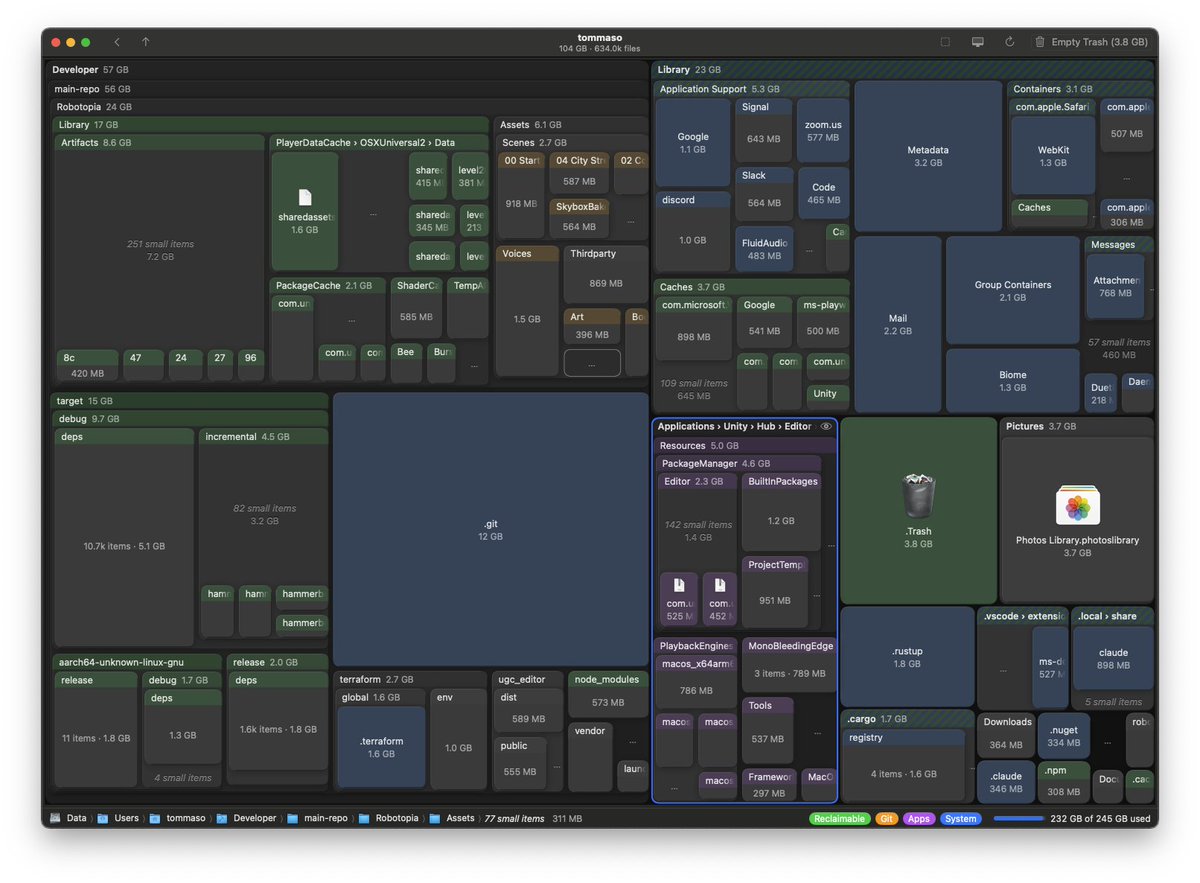Toggle the Apps legend filter
This screenshot has width=1200, height=883.
[x=919, y=818]
